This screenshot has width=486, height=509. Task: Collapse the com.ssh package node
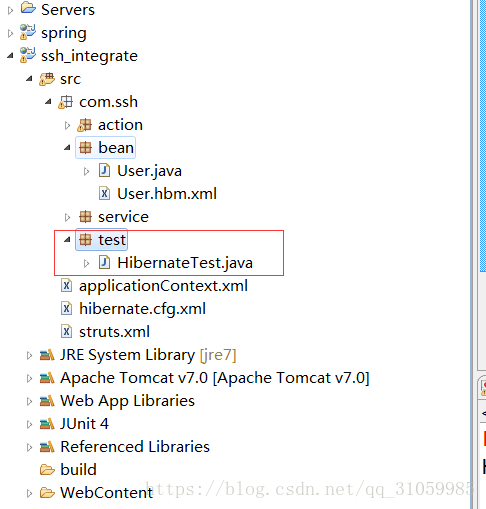point(48,102)
